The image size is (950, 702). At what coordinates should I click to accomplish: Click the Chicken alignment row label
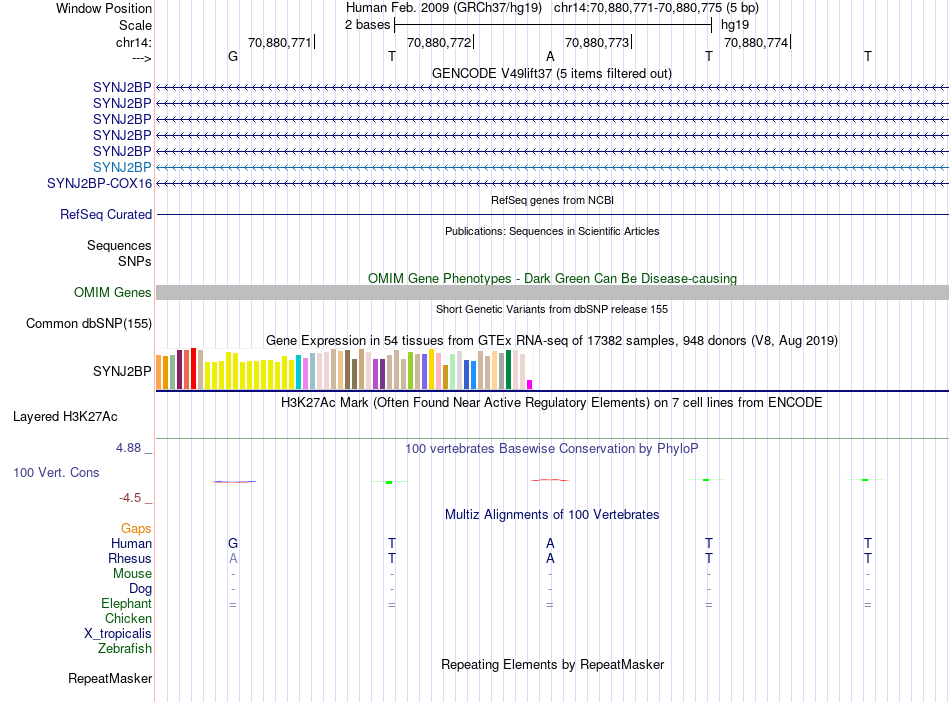click(128, 618)
